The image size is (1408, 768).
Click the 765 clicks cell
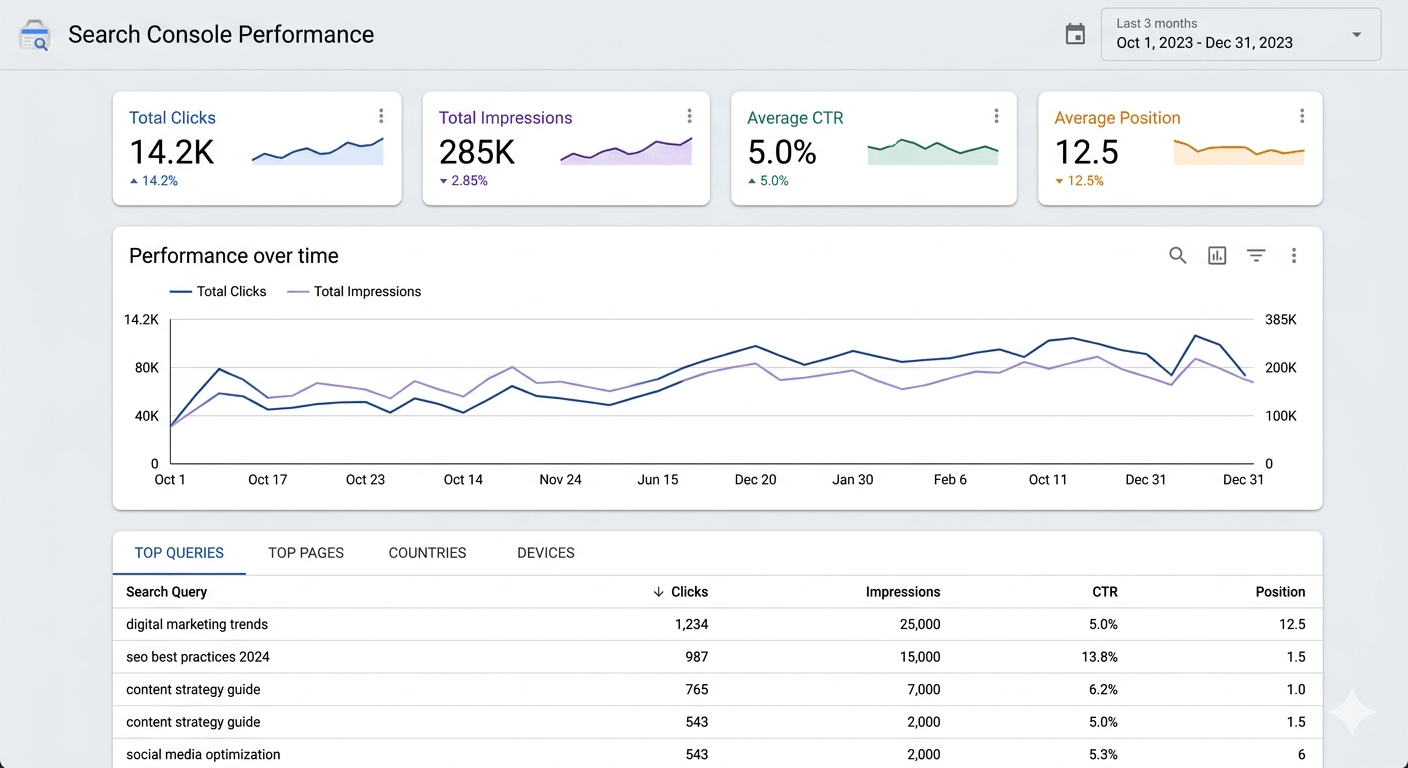[x=696, y=689]
